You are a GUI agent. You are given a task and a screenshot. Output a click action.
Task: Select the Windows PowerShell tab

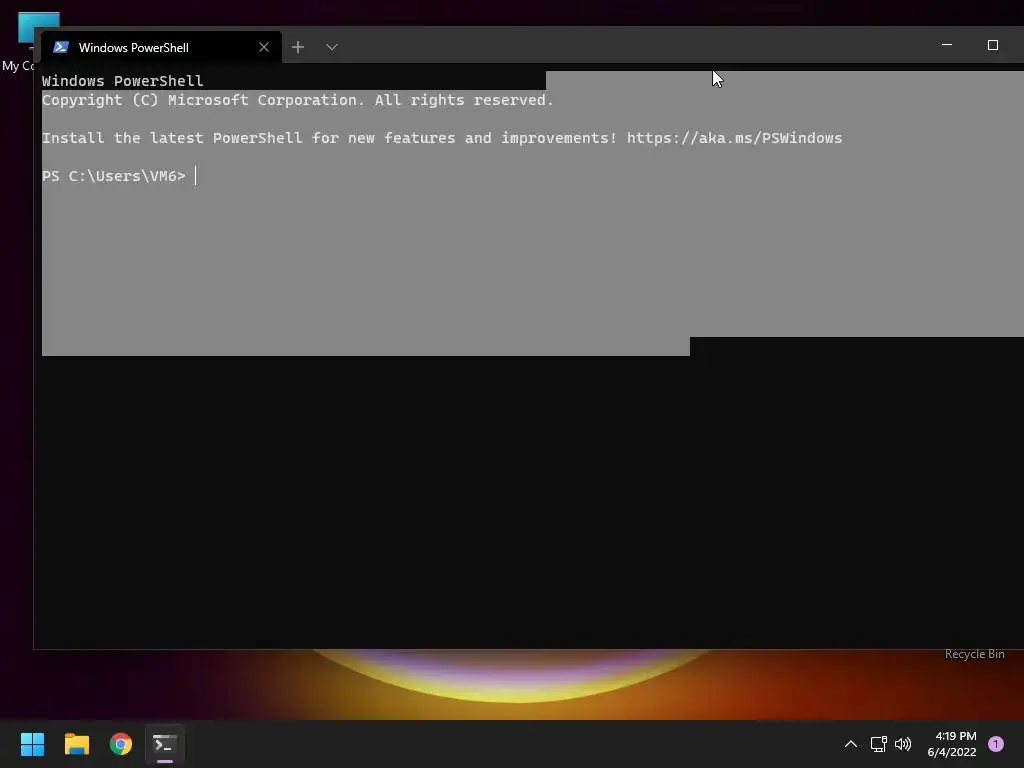[161, 47]
